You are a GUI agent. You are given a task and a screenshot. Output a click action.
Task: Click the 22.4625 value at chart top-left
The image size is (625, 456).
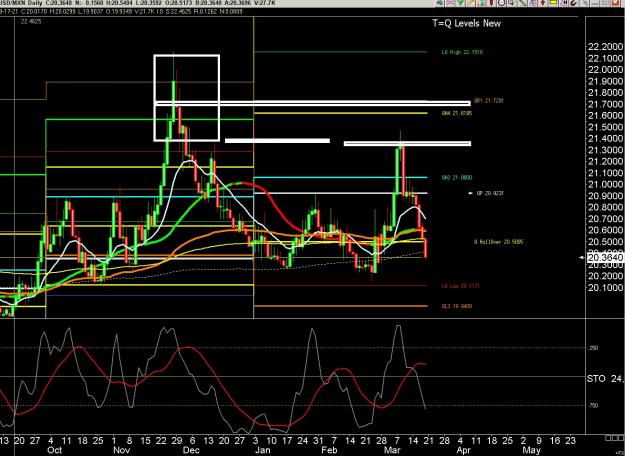click(x=31, y=21)
